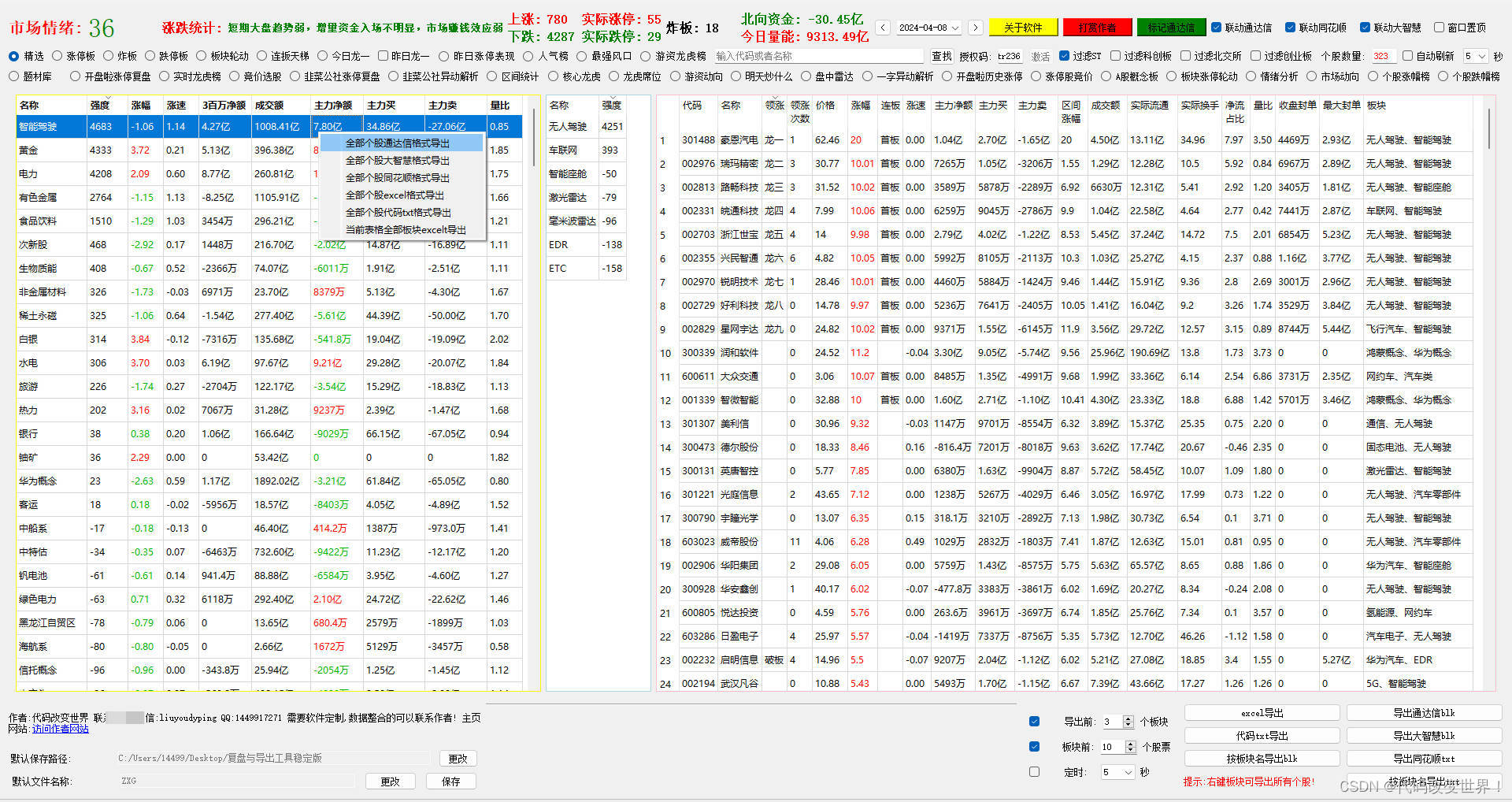
Task: Click the stock code search input field
Action: pyautogui.click(x=818, y=56)
